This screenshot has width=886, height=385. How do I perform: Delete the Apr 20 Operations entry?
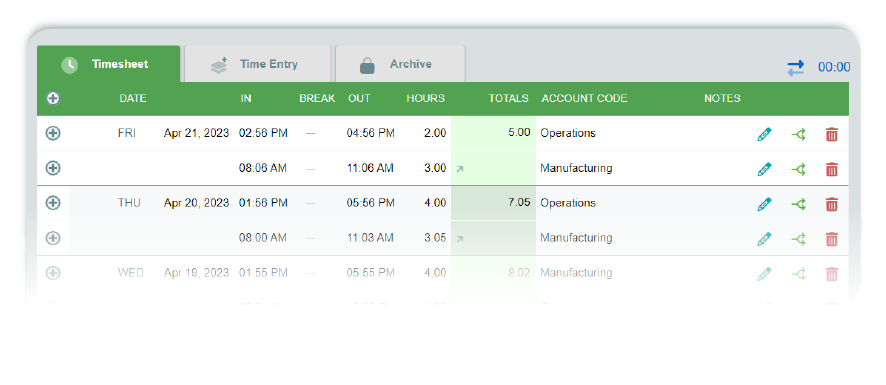[x=831, y=204]
